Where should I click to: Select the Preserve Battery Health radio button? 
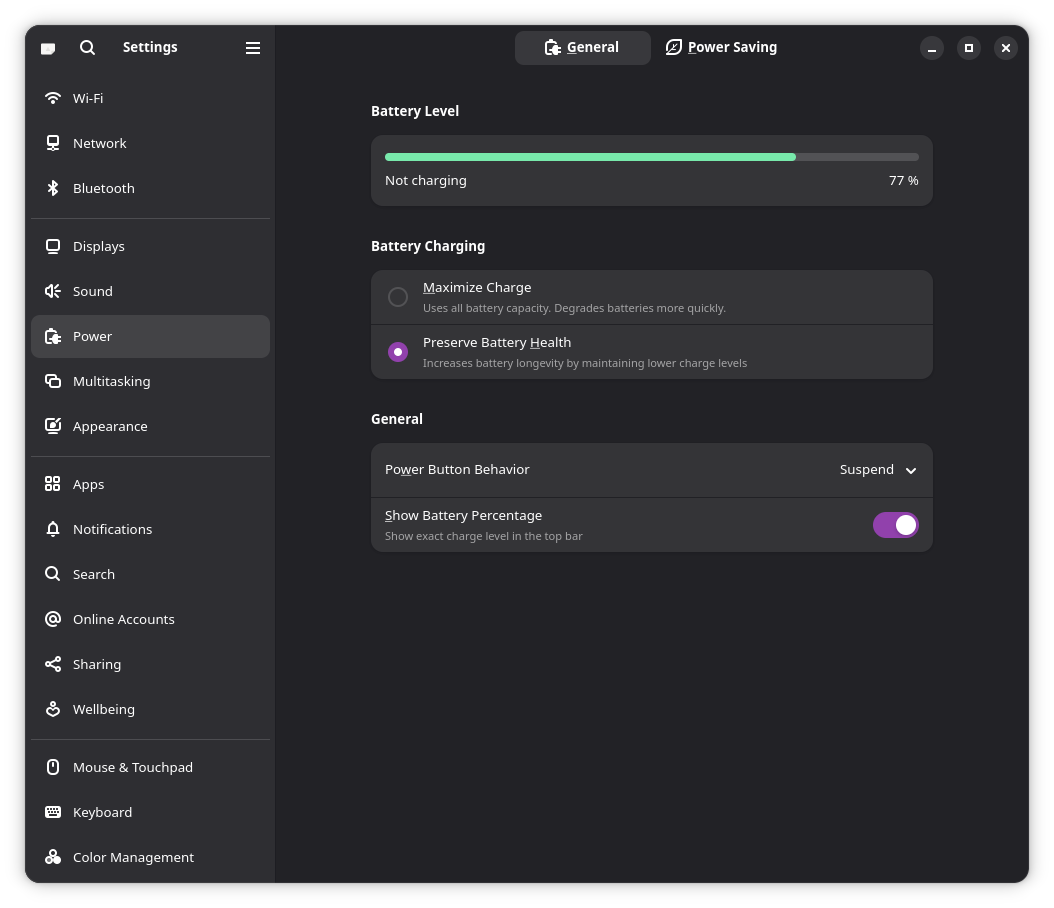tap(398, 352)
